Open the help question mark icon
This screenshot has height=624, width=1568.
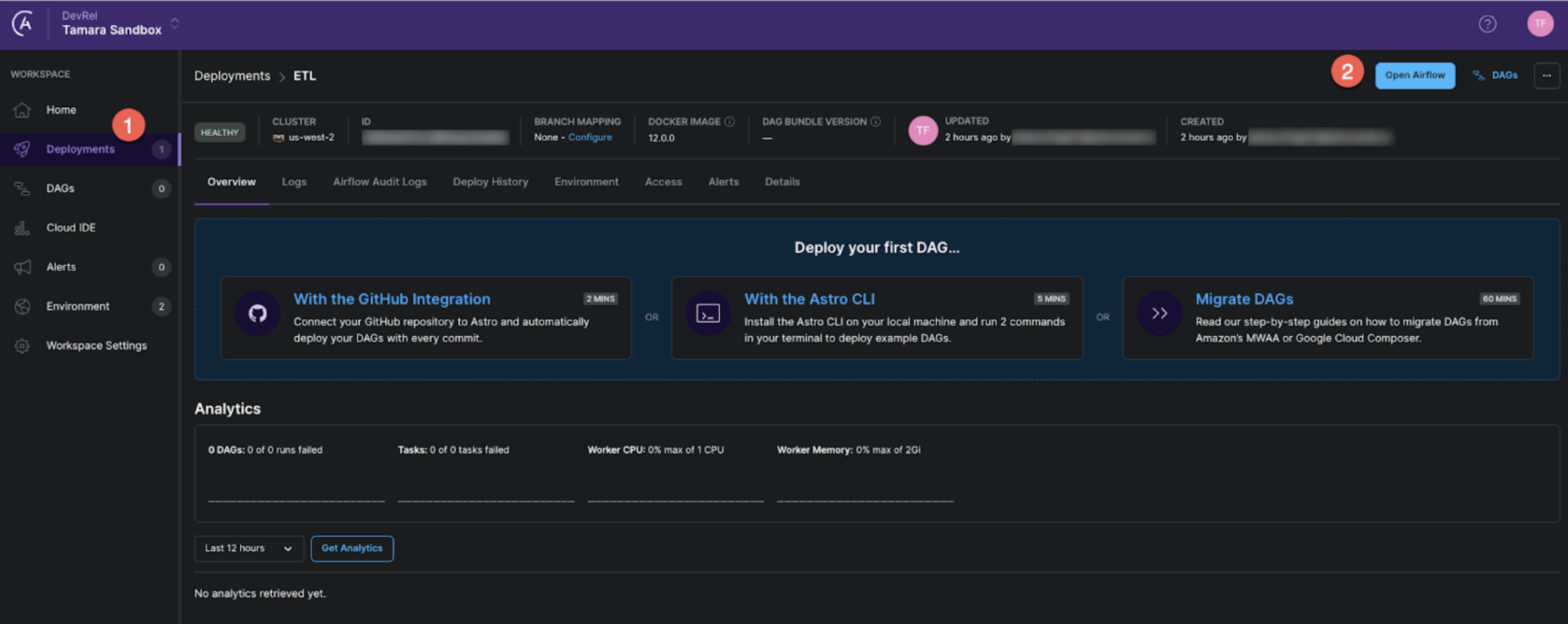coord(1487,23)
